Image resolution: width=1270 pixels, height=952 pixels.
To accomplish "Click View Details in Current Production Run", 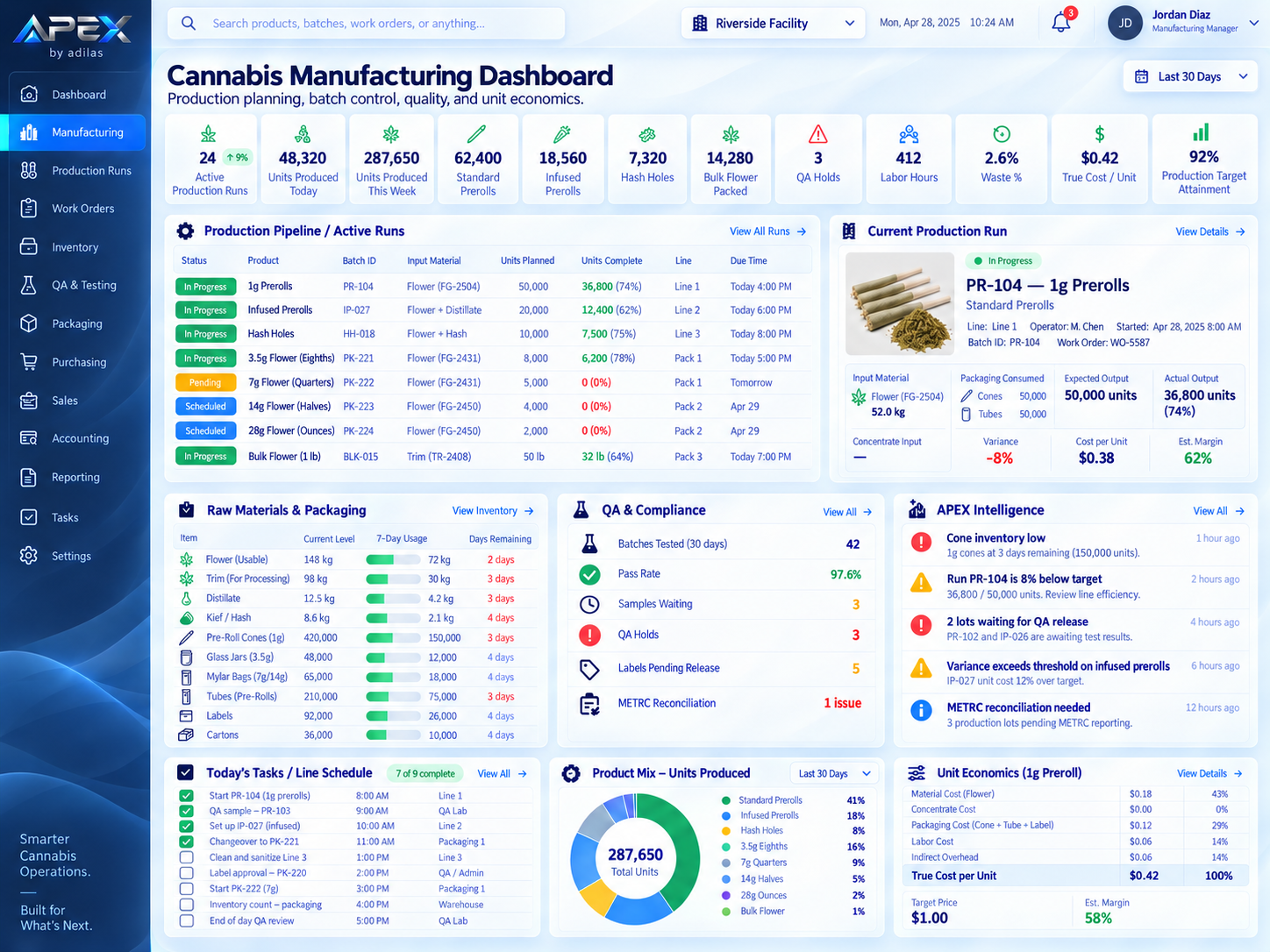I will coord(1210,231).
